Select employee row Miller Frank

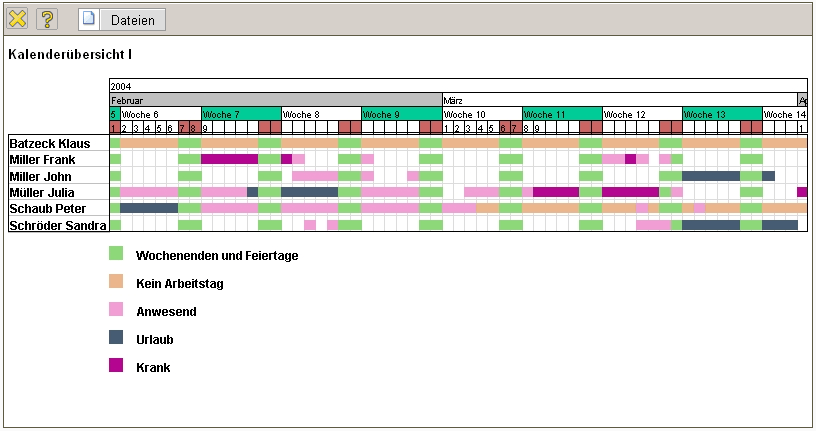[43, 159]
